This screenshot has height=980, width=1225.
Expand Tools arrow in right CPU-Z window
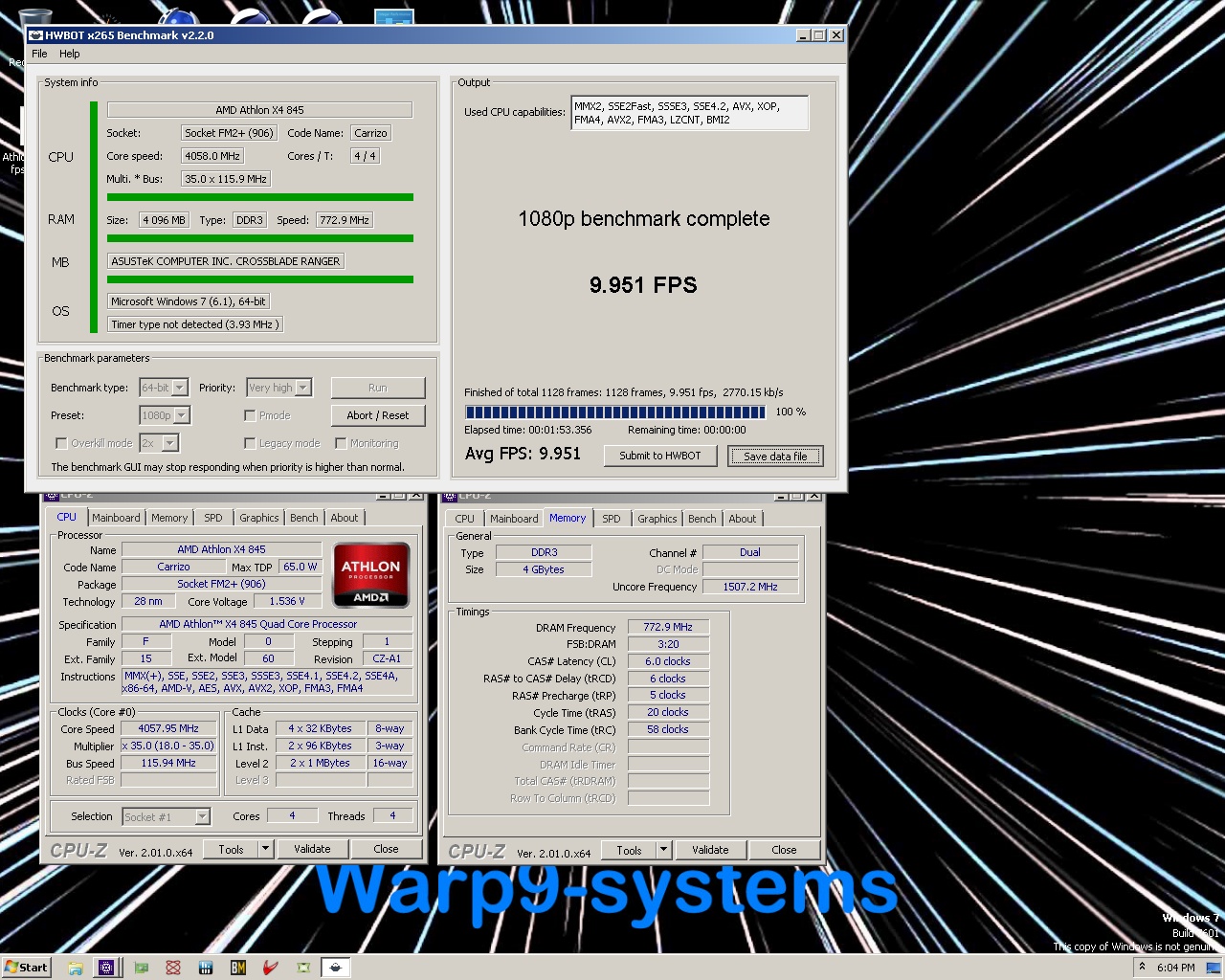(663, 850)
